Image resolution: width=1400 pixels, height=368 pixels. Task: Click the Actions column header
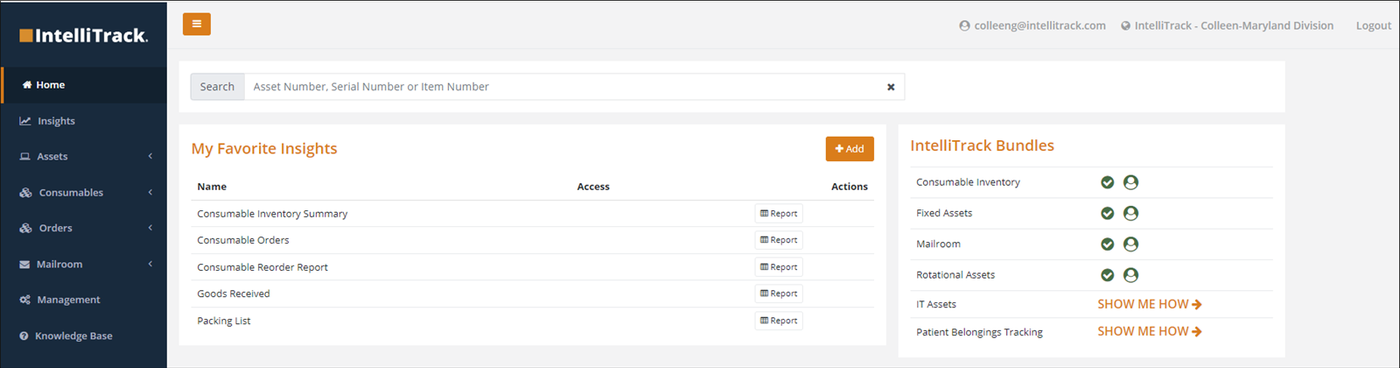pos(849,187)
